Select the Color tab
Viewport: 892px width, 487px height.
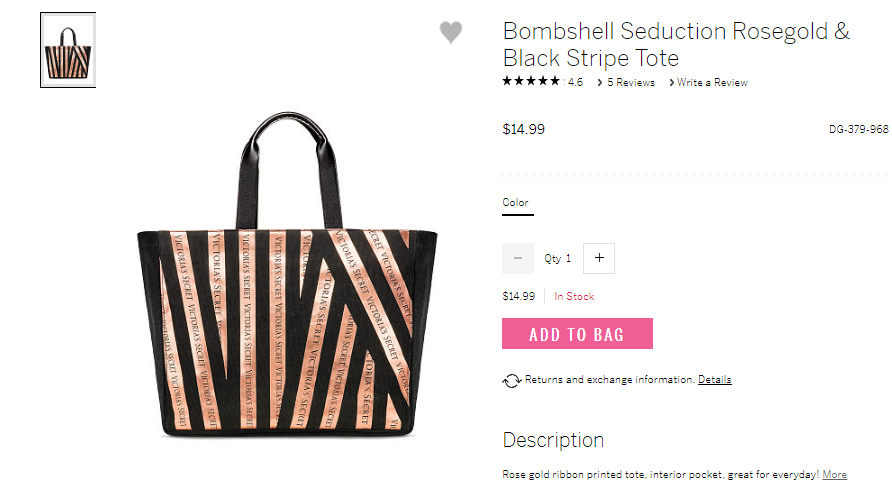[515, 203]
